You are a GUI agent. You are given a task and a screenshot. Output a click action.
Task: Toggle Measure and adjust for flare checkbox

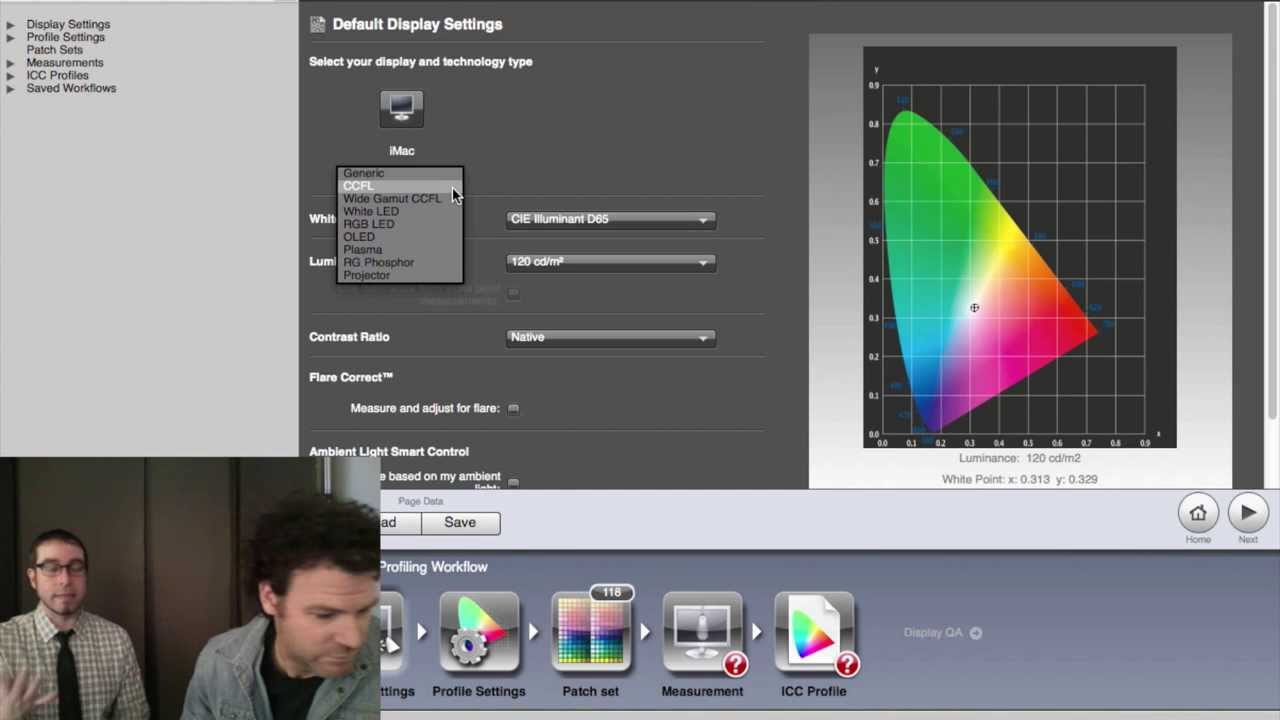coord(513,408)
